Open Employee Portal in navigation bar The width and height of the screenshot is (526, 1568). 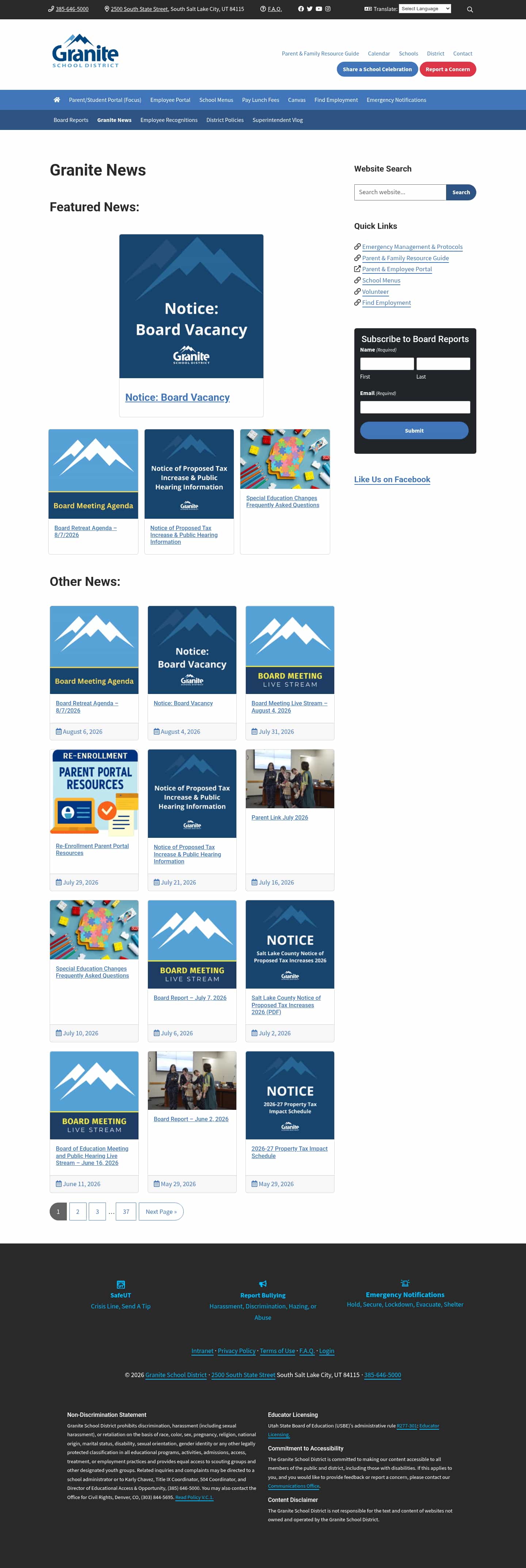point(170,100)
